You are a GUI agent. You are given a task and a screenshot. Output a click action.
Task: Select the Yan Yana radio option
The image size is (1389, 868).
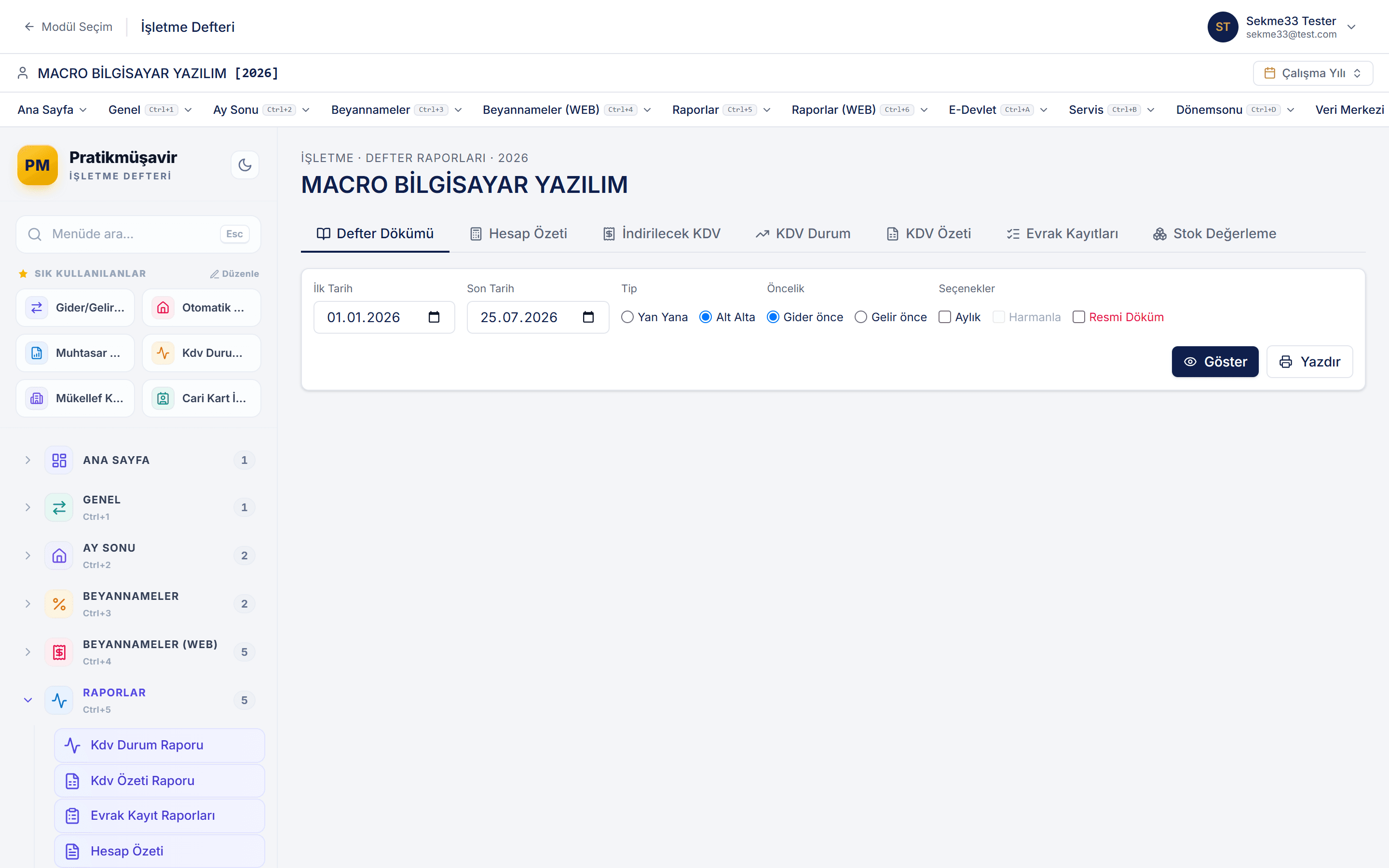pyautogui.click(x=627, y=317)
